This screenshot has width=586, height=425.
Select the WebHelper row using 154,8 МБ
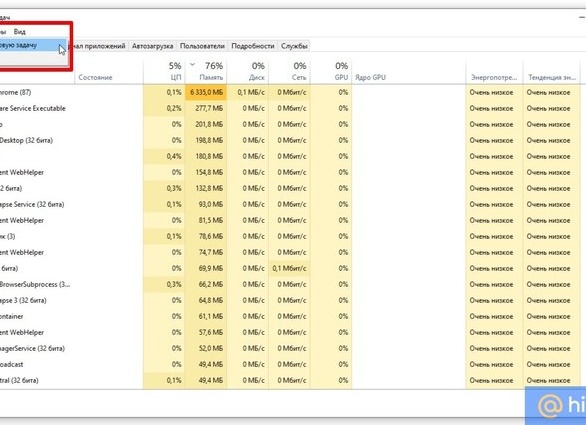(x=290, y=172)
